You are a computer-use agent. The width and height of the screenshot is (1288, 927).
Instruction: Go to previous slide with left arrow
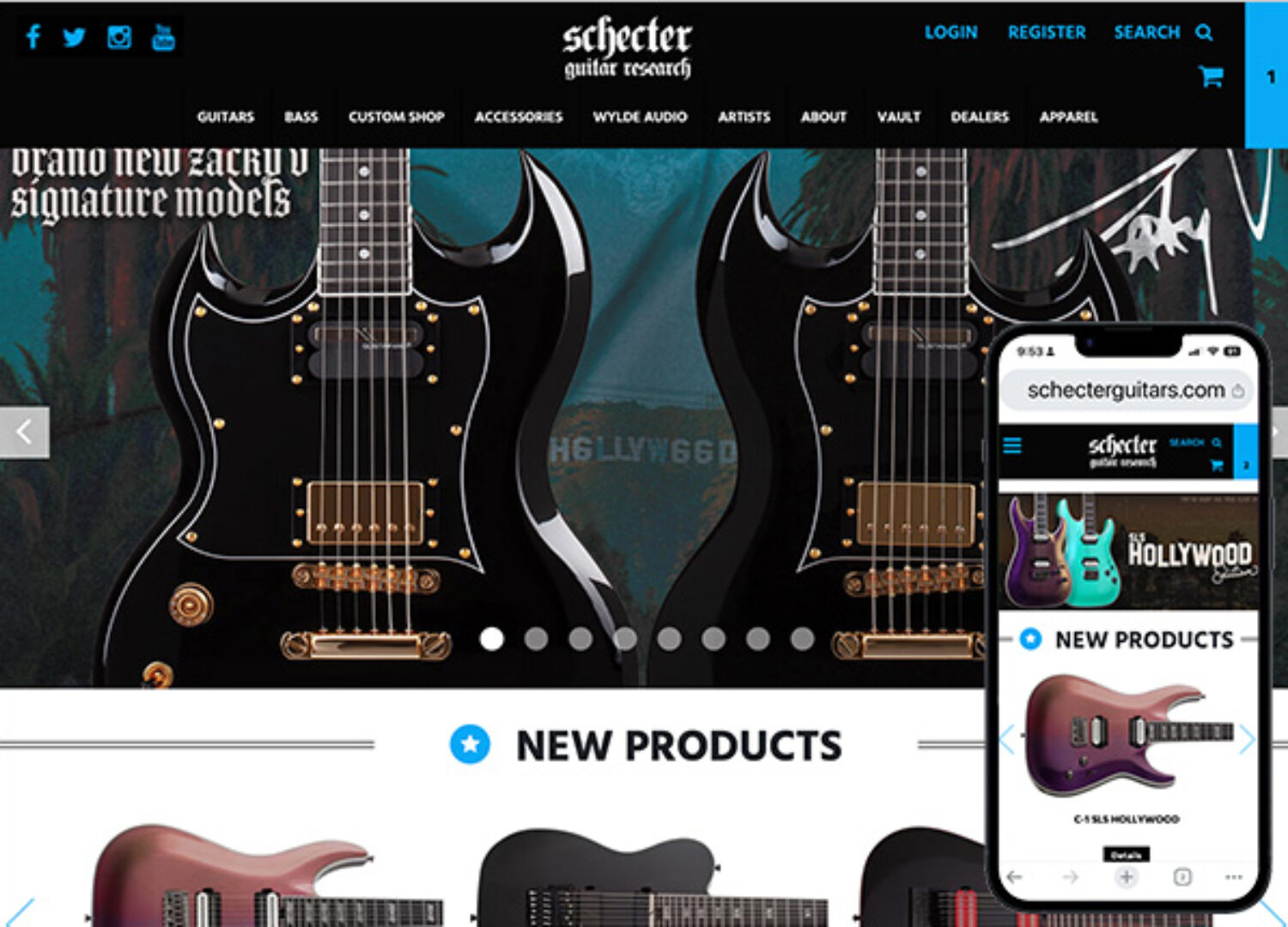(24, 432)
